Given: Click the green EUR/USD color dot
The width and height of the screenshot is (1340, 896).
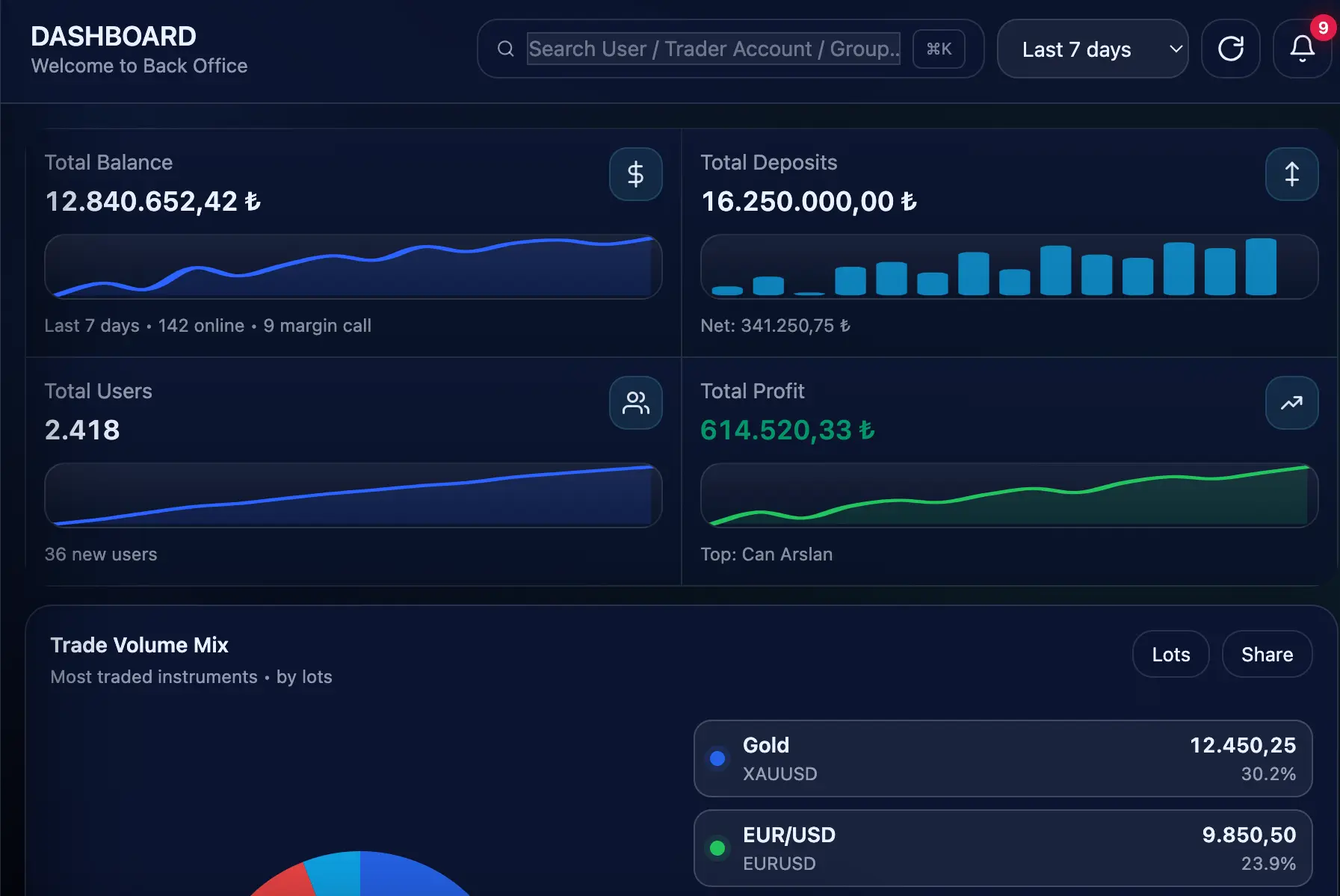Looking at the screenshot, I should tap(717, 848).
